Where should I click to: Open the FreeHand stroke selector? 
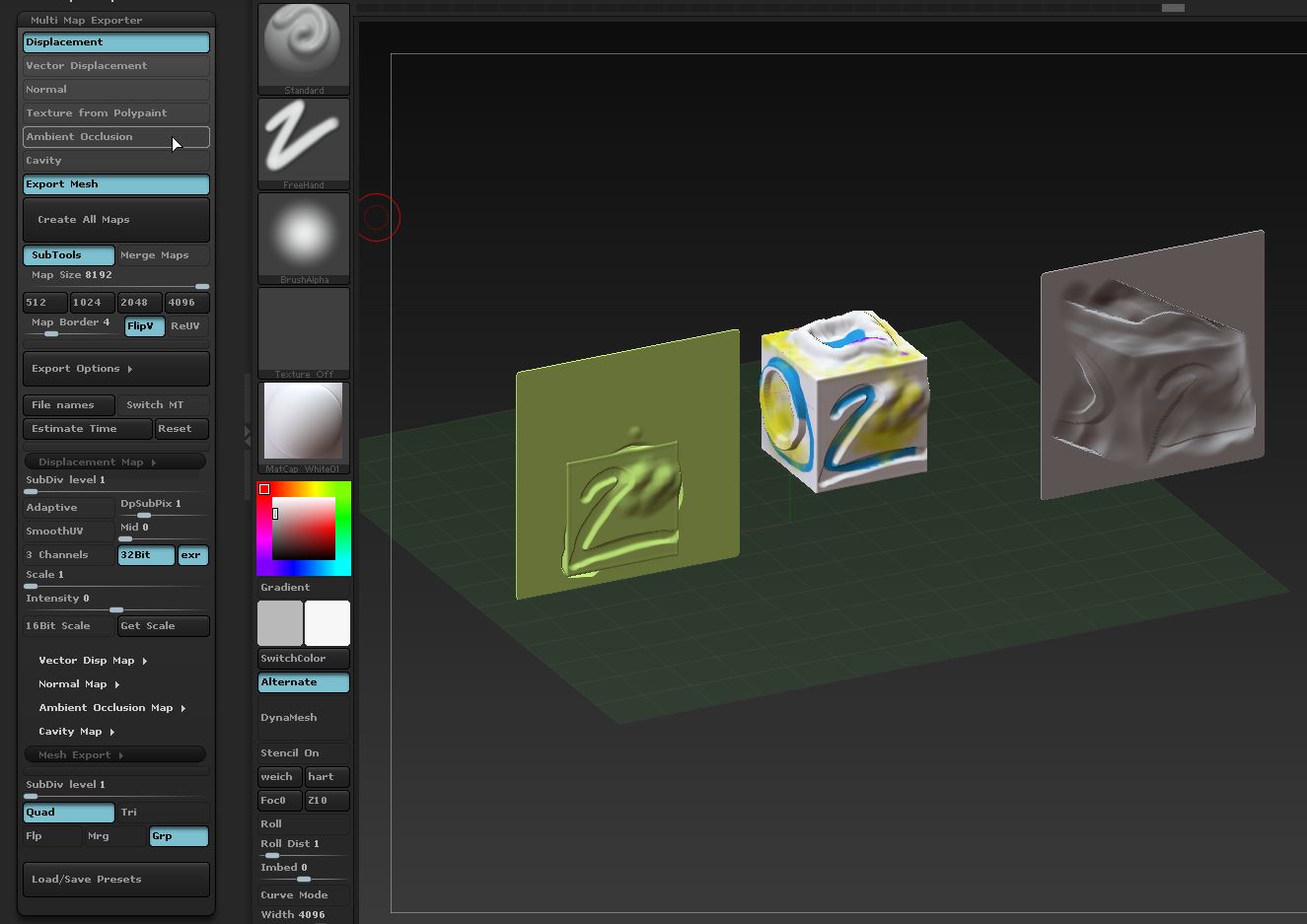coord(304,143)
